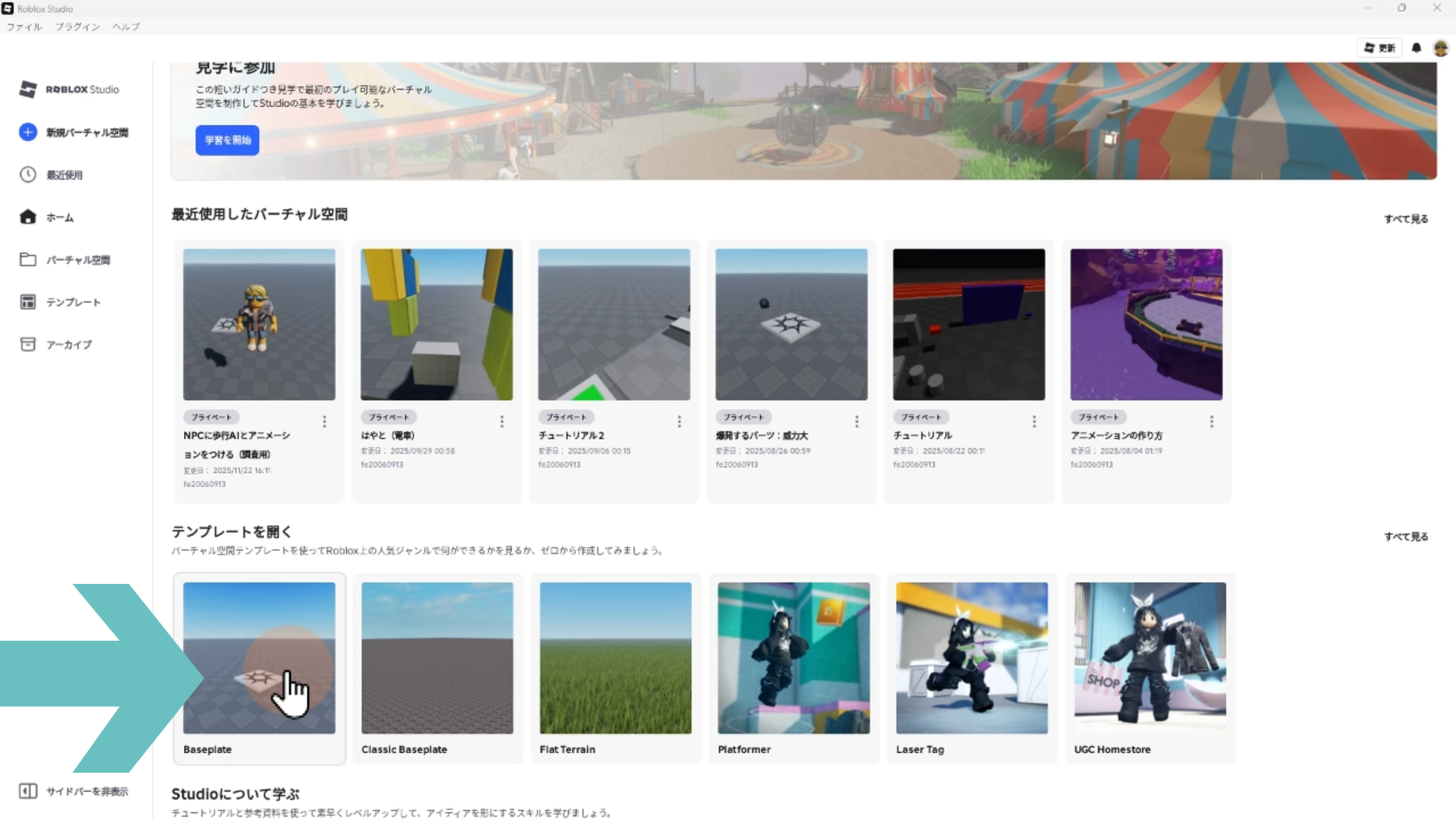Click the blue 学習を開始 button
The image size is (1456, 819).
click(x=227, y=140)
